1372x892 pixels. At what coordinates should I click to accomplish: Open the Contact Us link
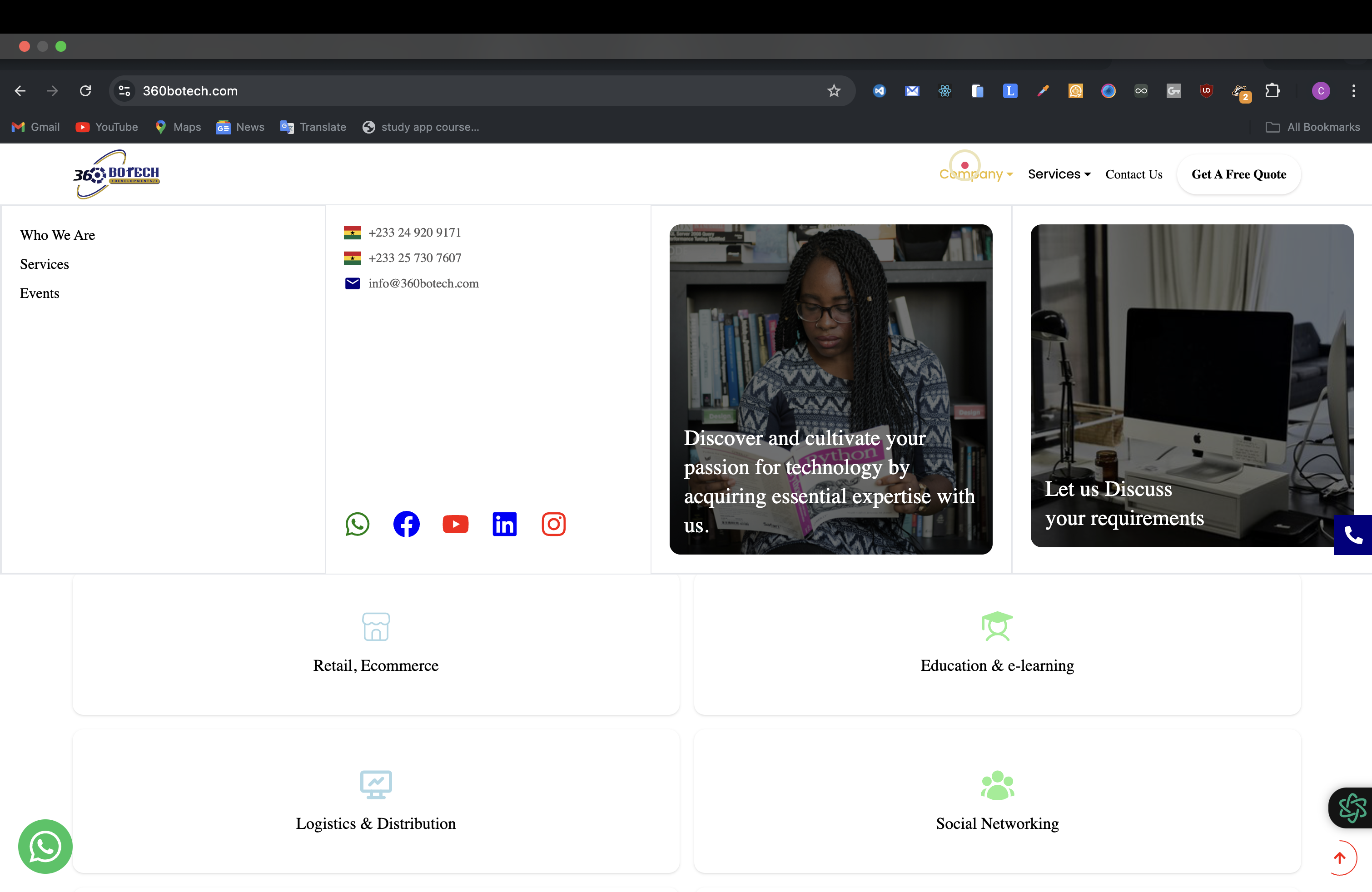pos(1133,174)
